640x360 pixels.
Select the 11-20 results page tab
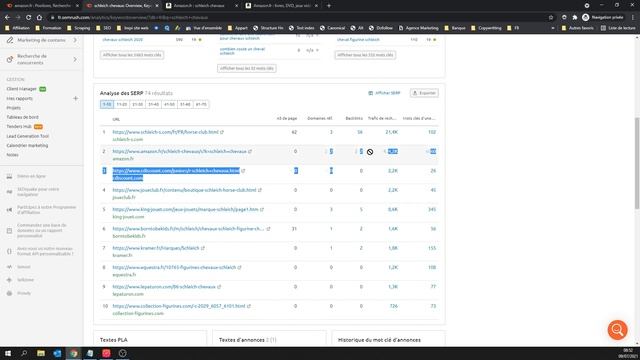122,104
